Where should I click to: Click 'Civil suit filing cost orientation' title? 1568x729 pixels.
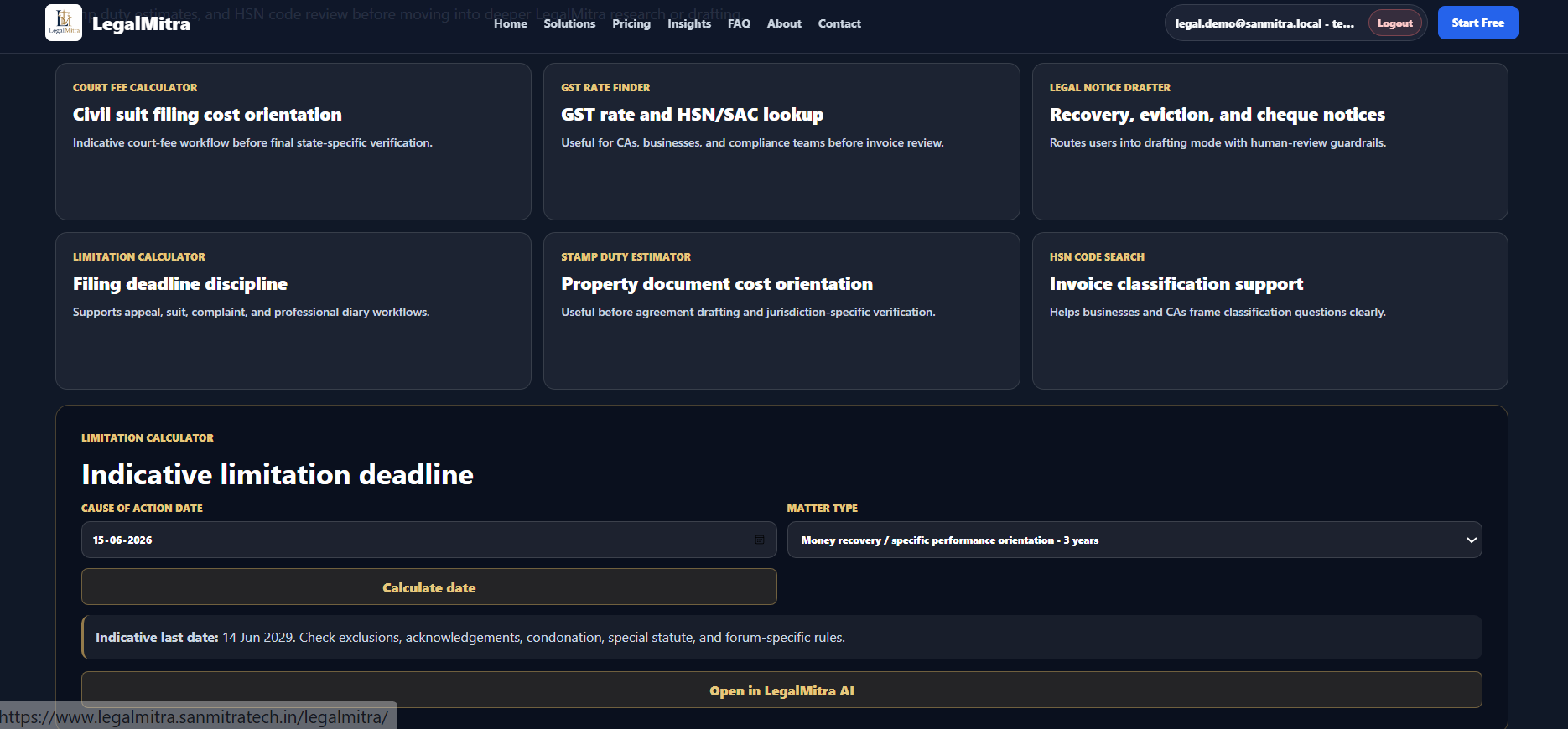click(x=207, y=115)
